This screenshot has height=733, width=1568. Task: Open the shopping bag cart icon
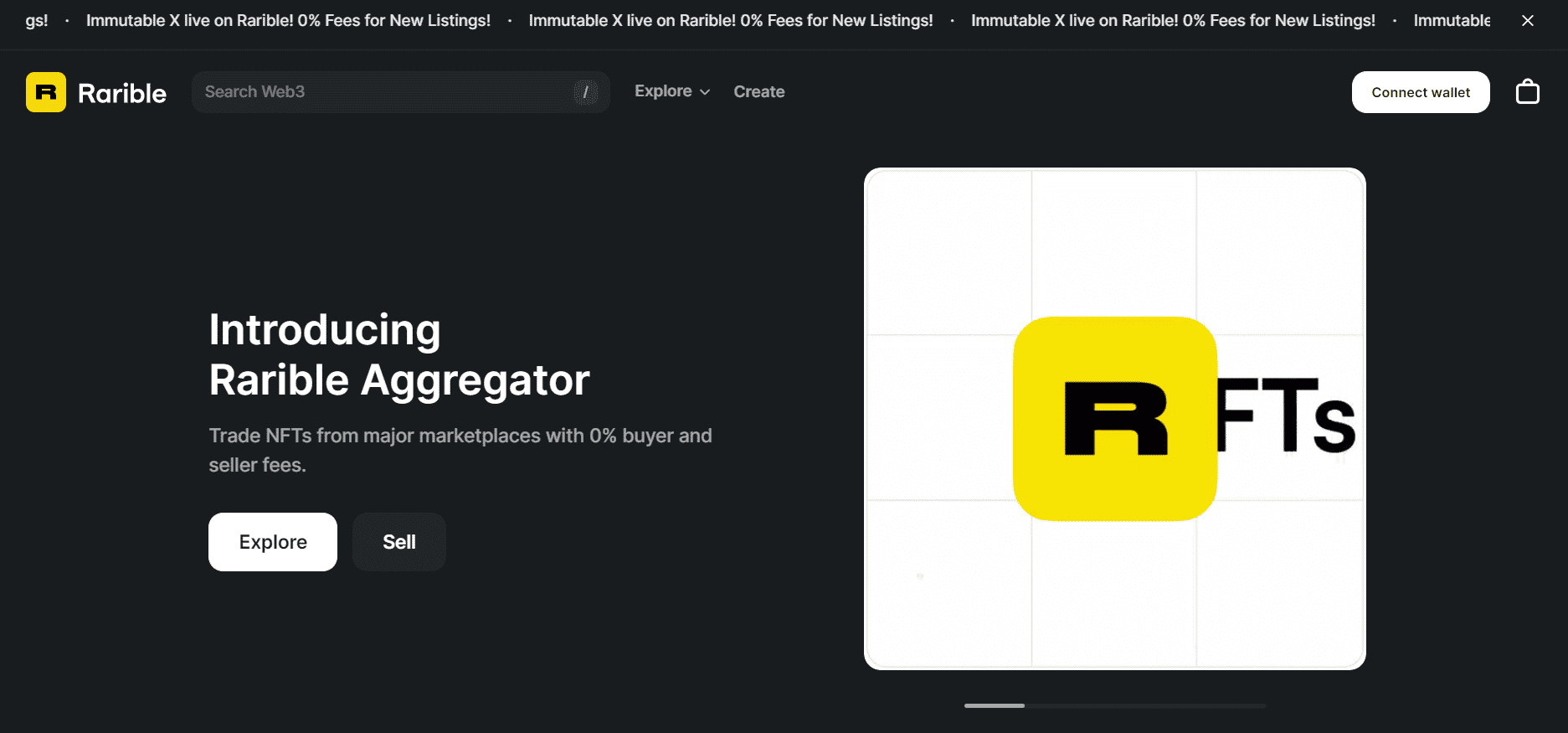coord(1528,91)
